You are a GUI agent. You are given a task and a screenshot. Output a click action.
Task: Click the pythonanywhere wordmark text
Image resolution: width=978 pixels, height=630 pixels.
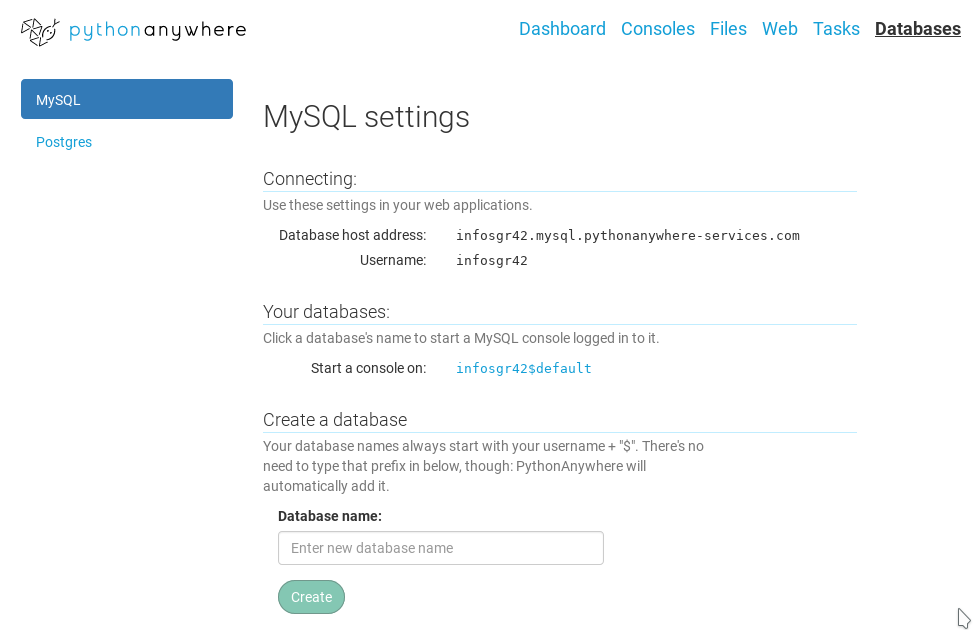pyautogui.click(x=158, y=31)
